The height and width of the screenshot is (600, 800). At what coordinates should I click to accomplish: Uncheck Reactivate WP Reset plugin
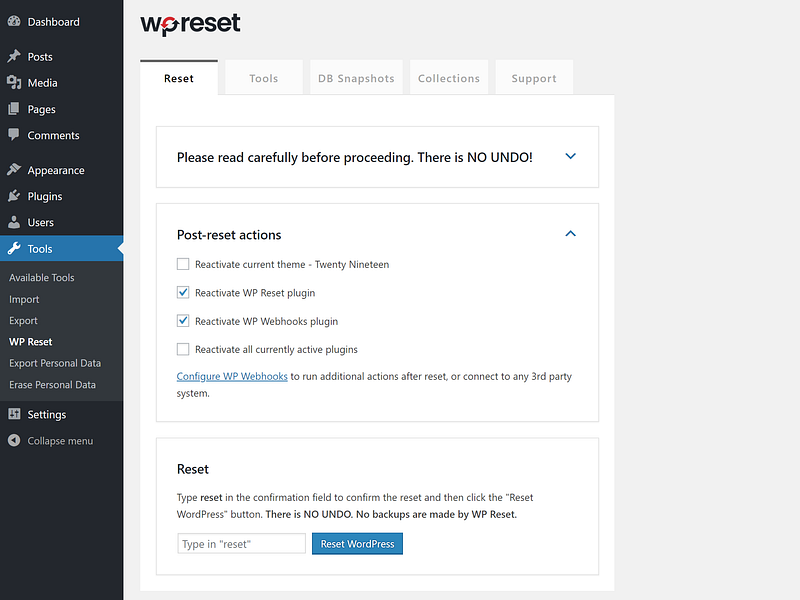coord(183,292)
